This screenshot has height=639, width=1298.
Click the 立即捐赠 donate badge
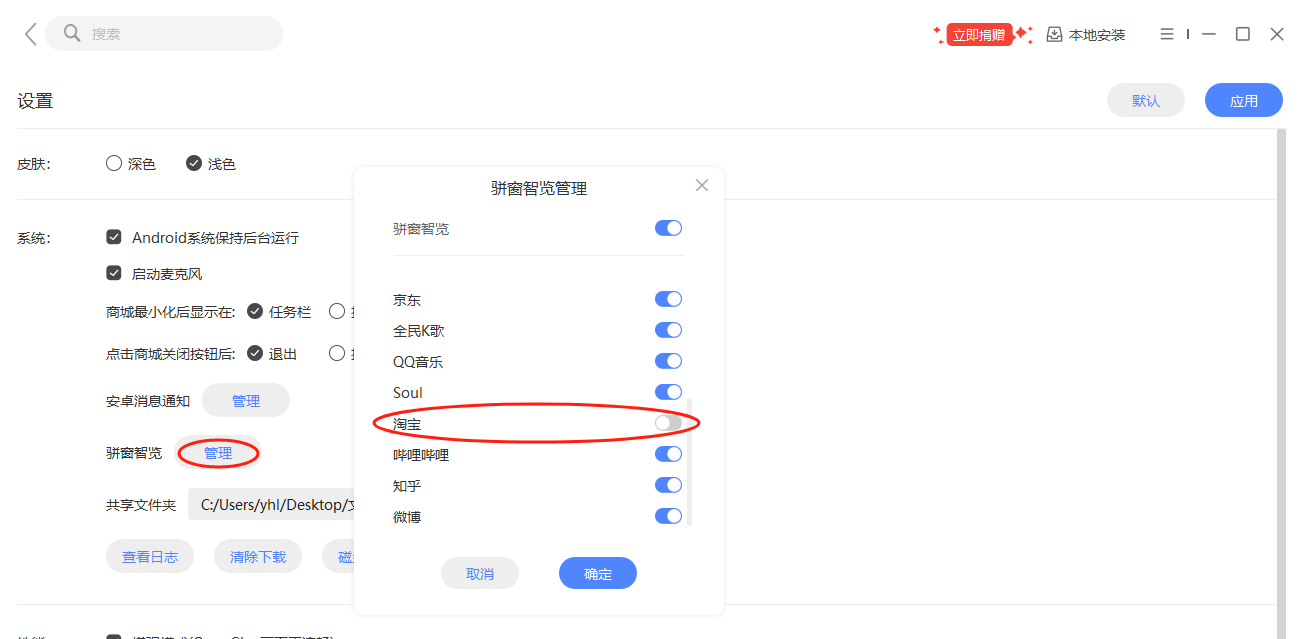tap(979, 35)
